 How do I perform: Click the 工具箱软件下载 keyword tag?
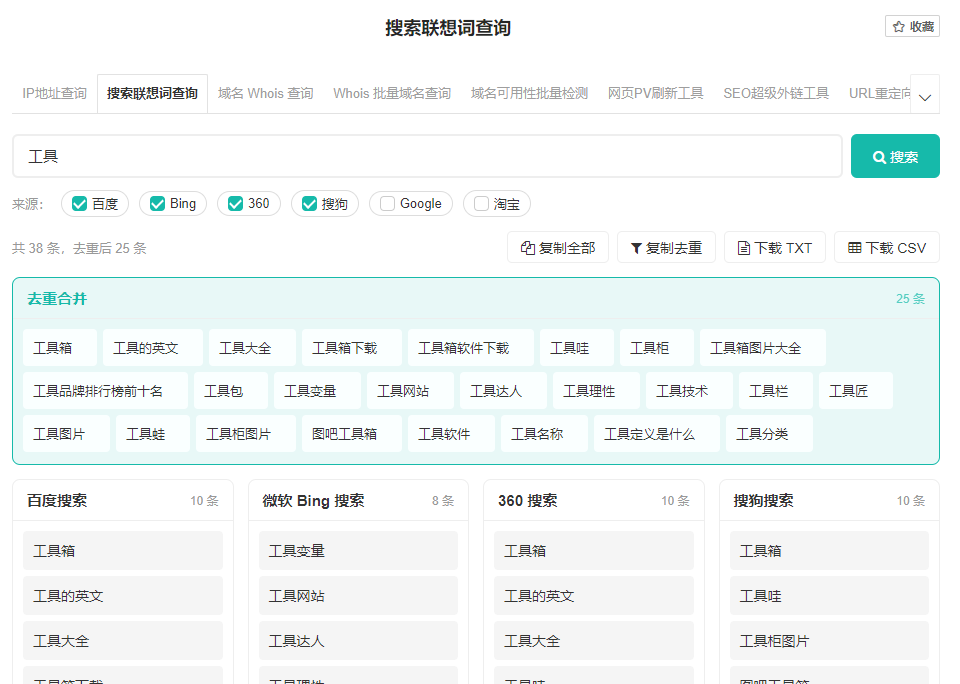tap(471, 348)
